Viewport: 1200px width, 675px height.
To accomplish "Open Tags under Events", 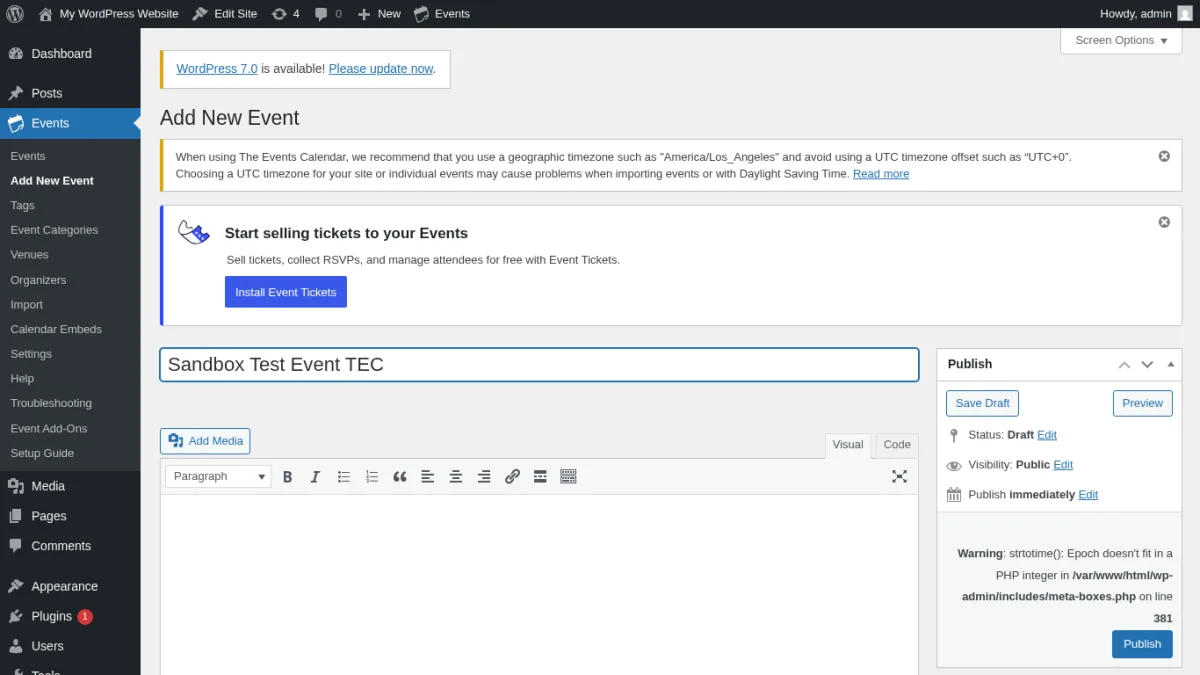I will click(22, 205).
